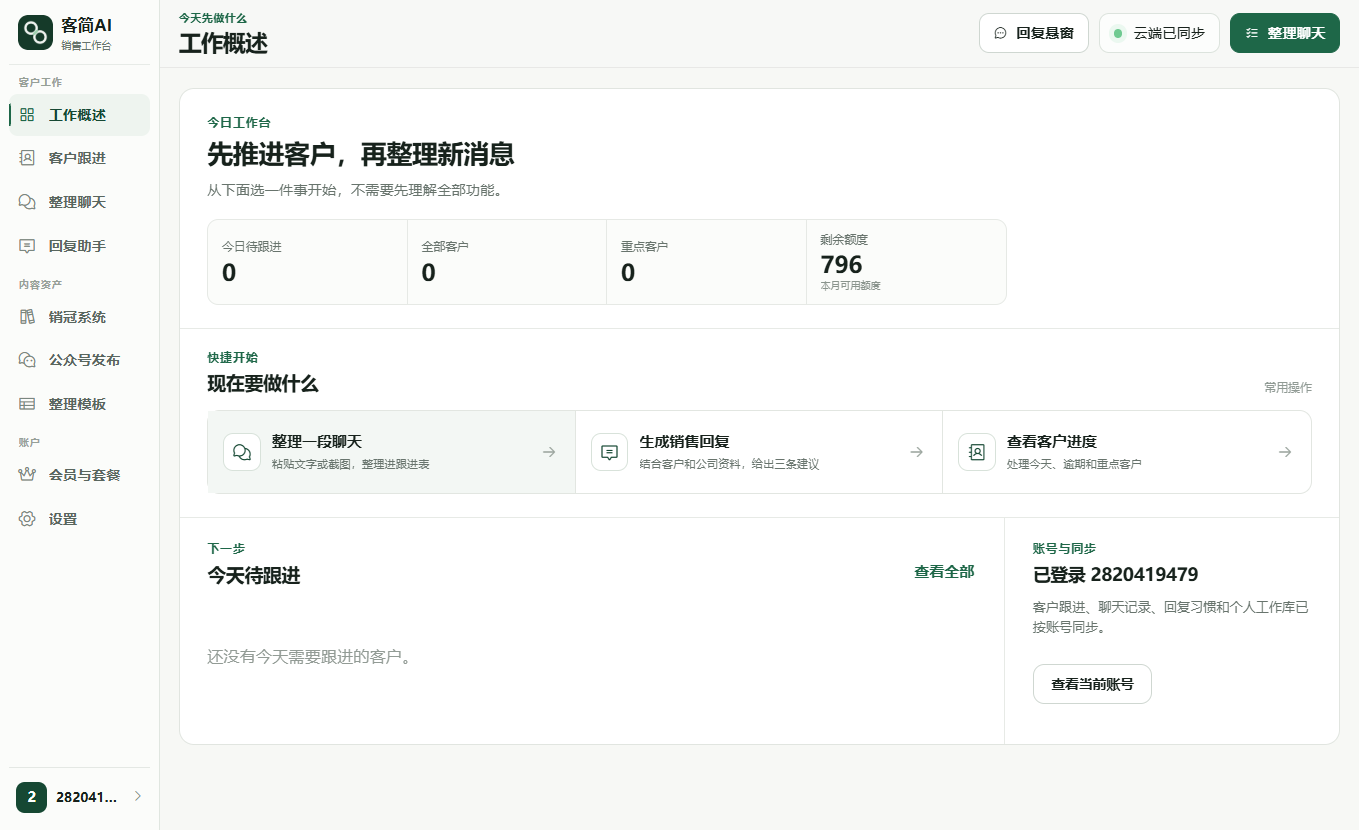This screenshot has width=1359, height=830.
Task: Click the contact icon on 查看客户进度 card
Action: point(976,452)
